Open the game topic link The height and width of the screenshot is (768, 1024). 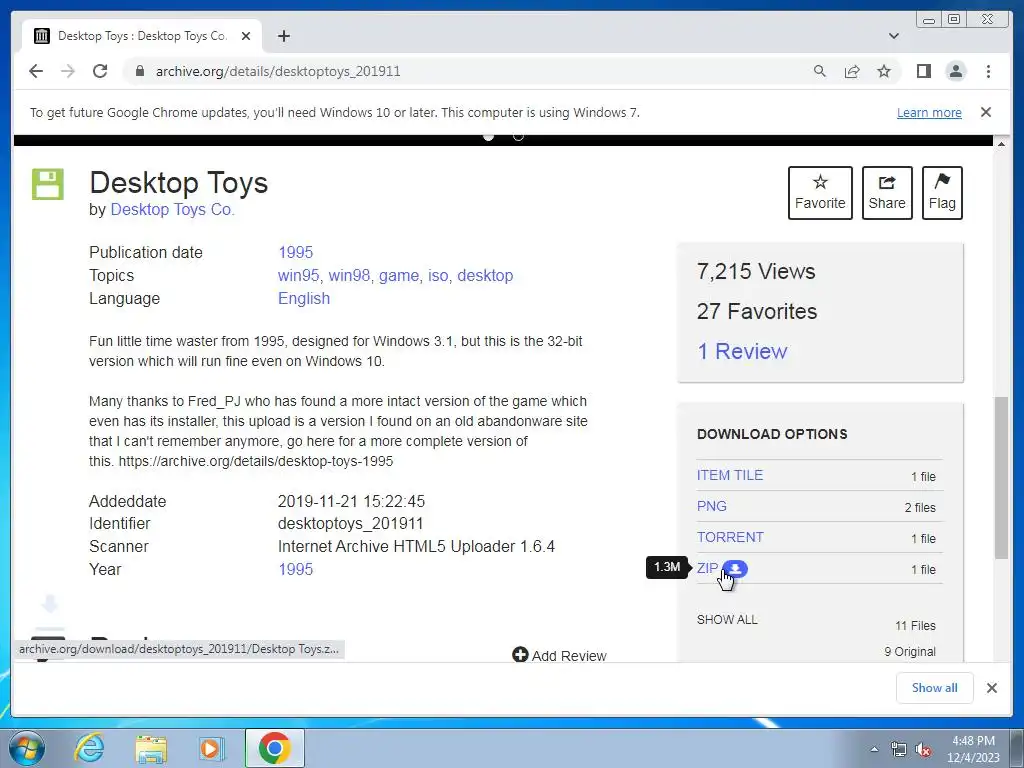pos(398,276)
